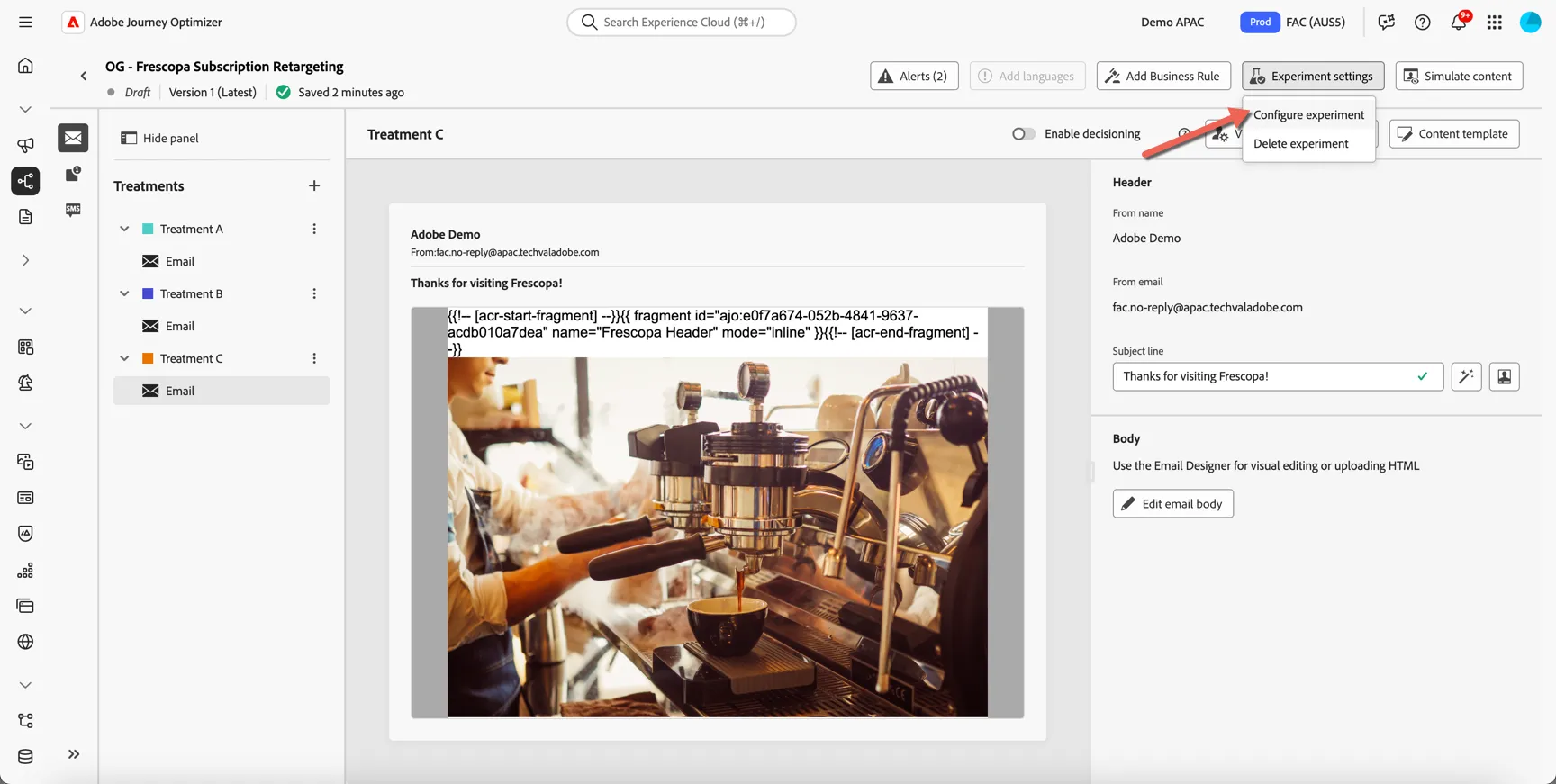Click Alerts (2) button
1556x784 pixels.
914,76
